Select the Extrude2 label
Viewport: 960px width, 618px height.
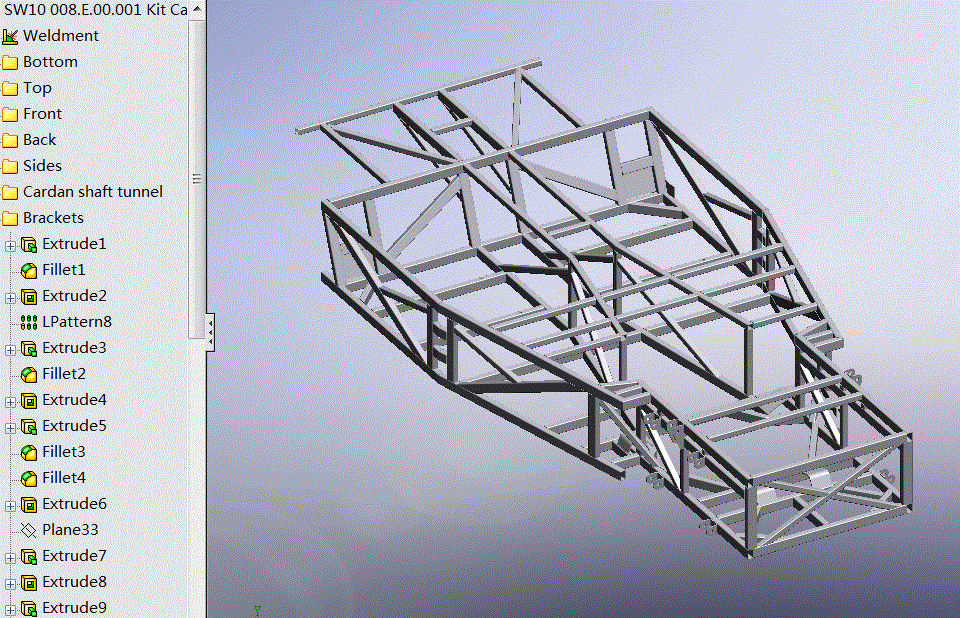[74, 296]
